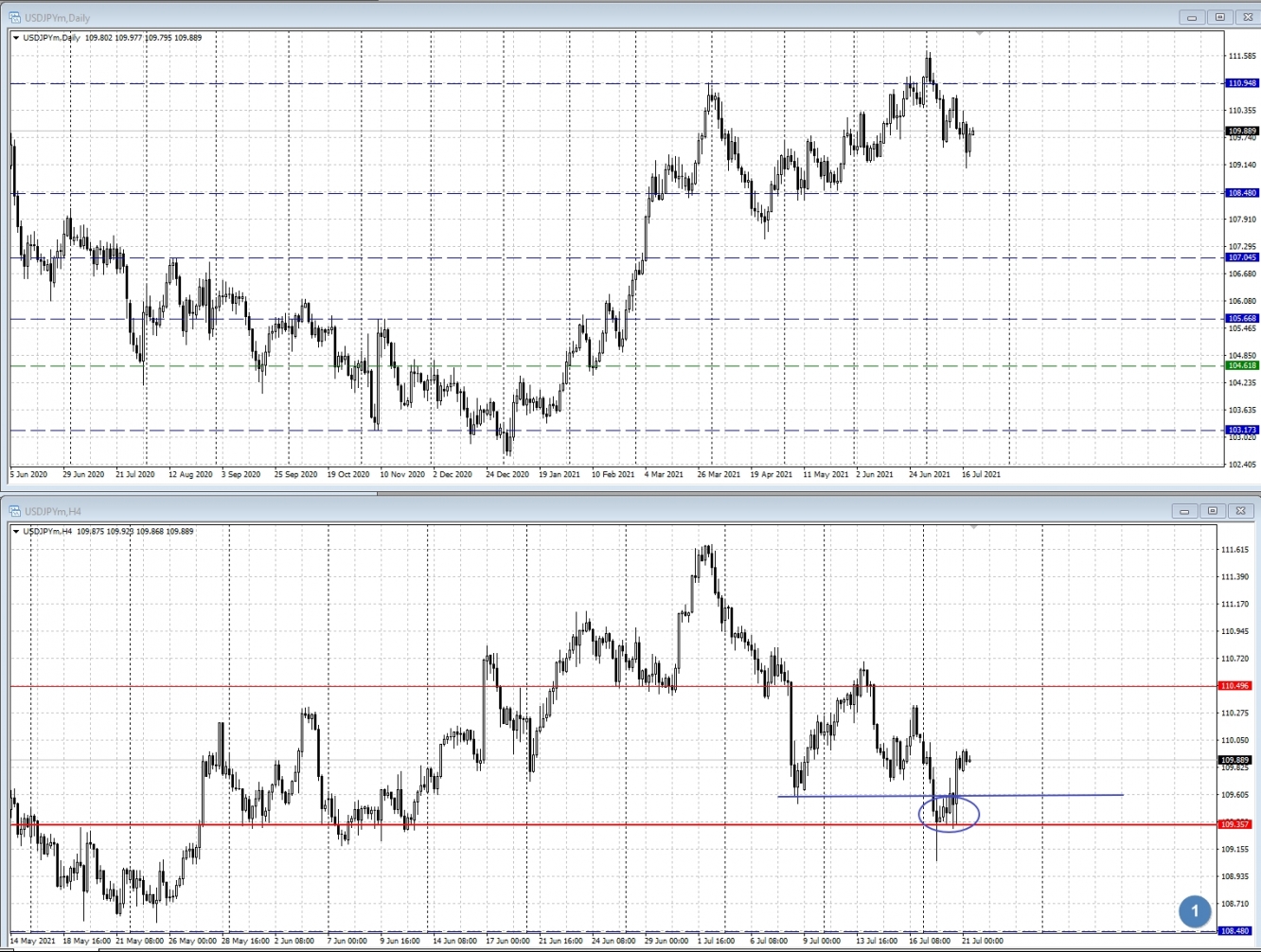Click the 4 Mar 2021 date on Daily axis
1261x952 pixels.
point(664,474)
